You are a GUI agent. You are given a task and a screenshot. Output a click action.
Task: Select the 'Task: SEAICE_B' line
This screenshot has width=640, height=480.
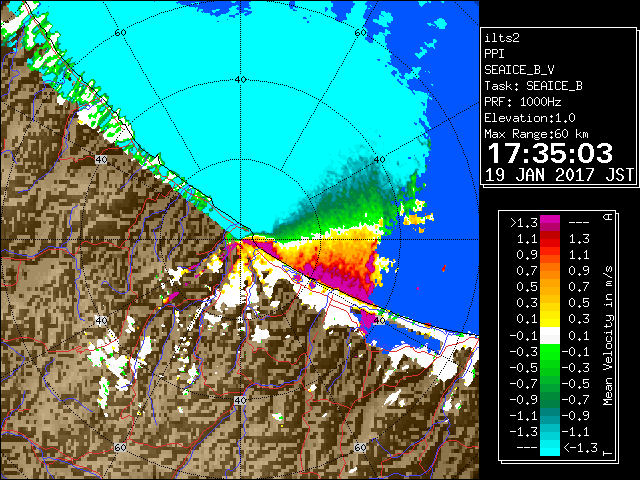tap(533, 86)
